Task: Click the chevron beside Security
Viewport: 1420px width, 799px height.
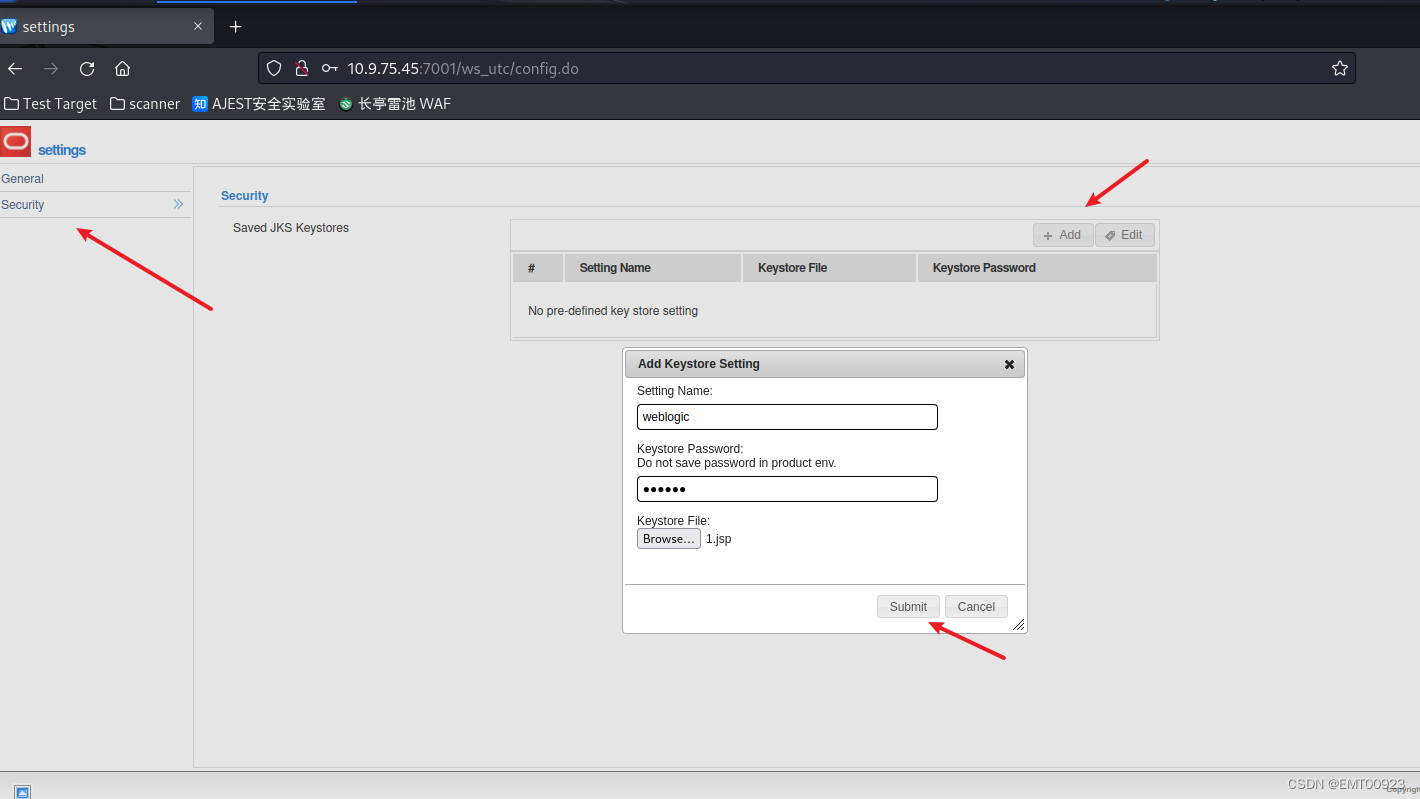Action: (x=178, y=204)
